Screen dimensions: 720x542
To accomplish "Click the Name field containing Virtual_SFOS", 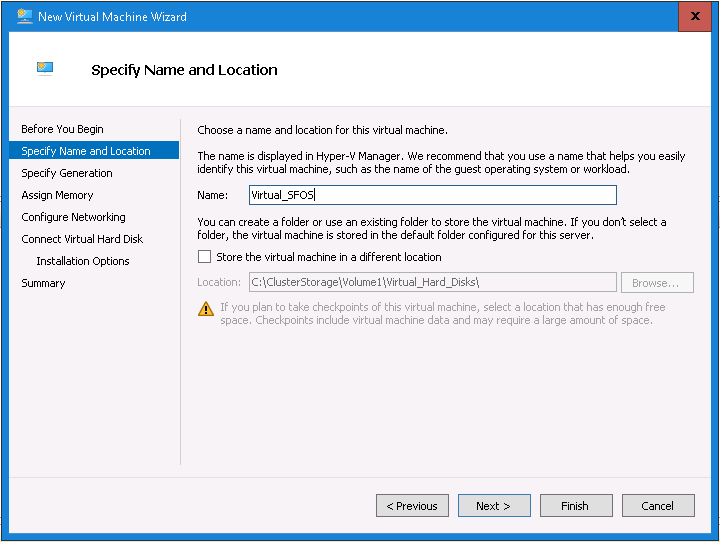I will (x=432, y=195).
